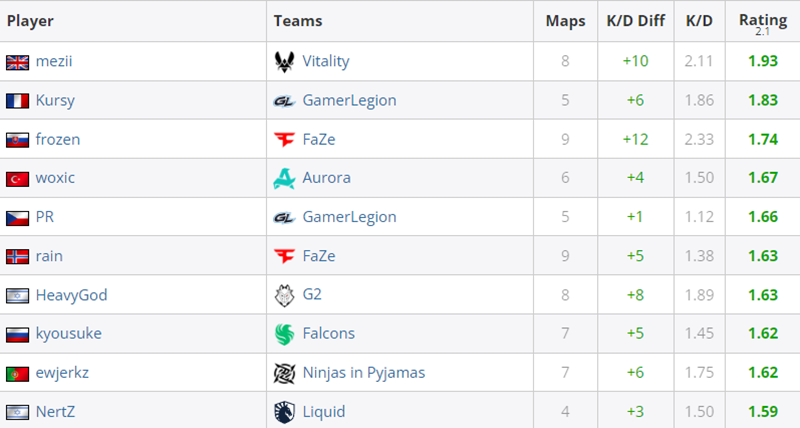The height and width of the screenshot is (428, 800).
Task: Sort by the Maps column header
Action: pos(565,21)
